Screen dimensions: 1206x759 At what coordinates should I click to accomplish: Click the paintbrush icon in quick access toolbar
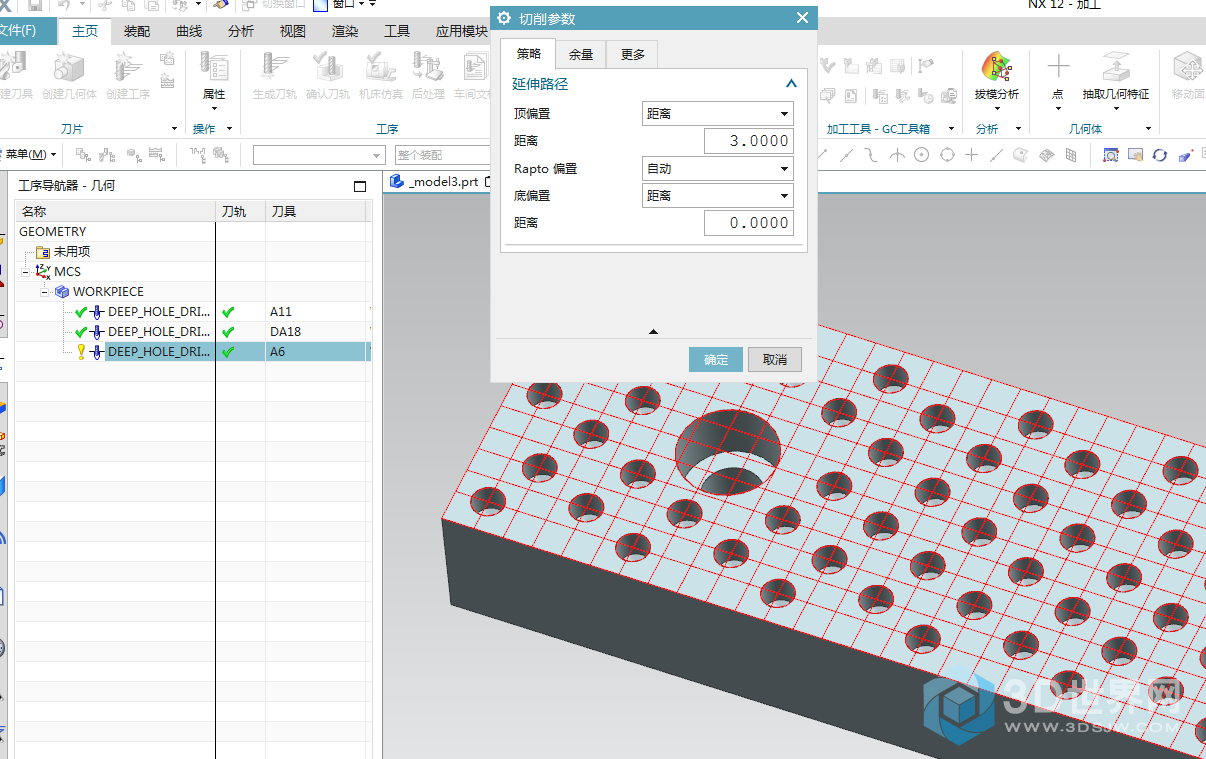tap(221, 5)
